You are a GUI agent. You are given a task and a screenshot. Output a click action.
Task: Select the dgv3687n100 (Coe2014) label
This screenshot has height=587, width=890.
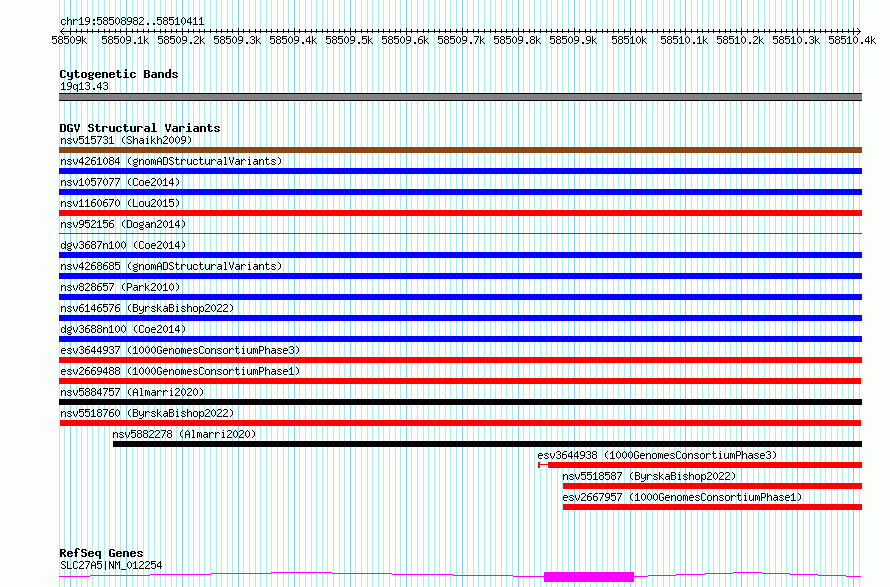pyautogui.click(x=123, y=245)
